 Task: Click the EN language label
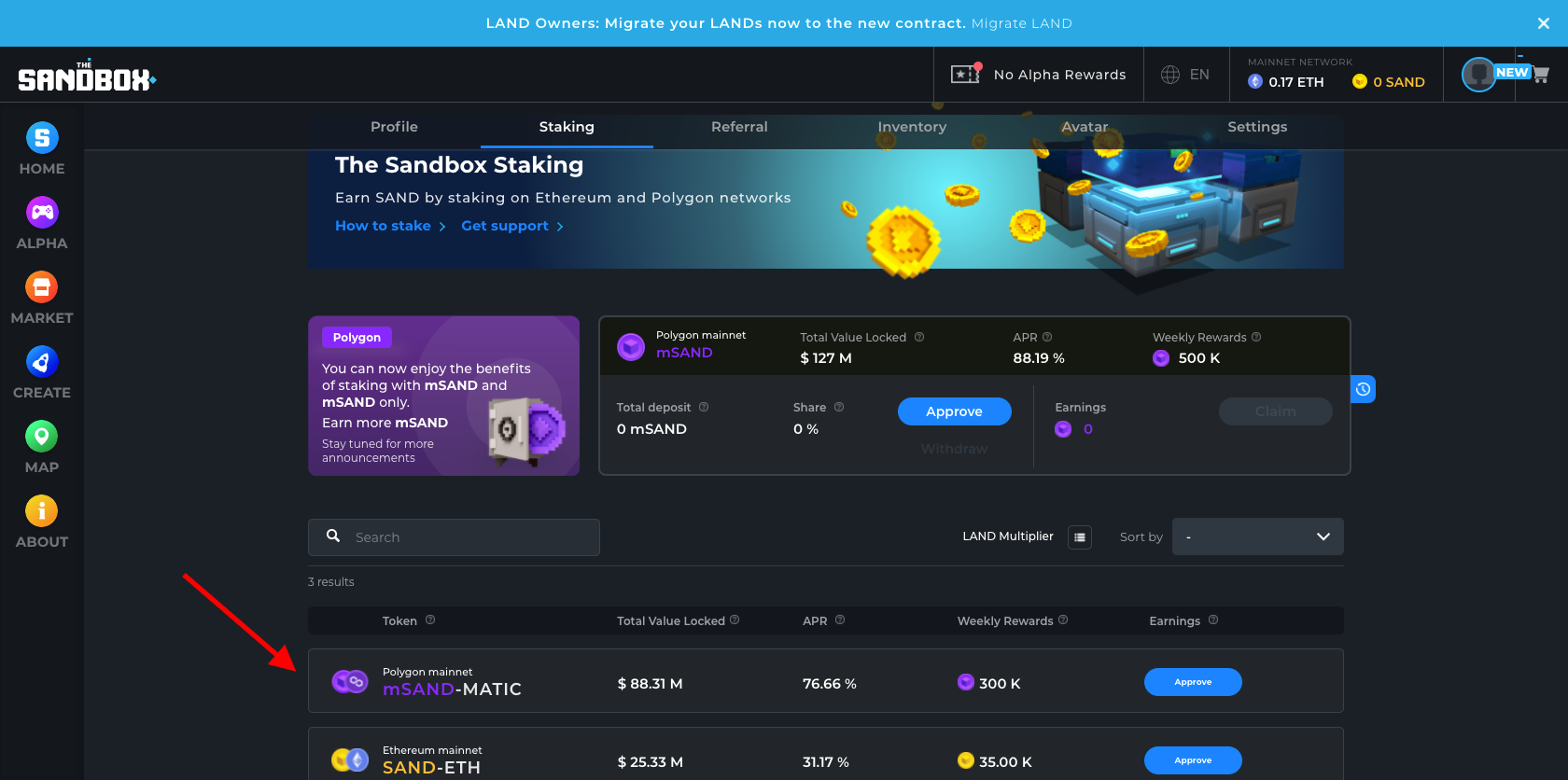tap(1199, 75)
